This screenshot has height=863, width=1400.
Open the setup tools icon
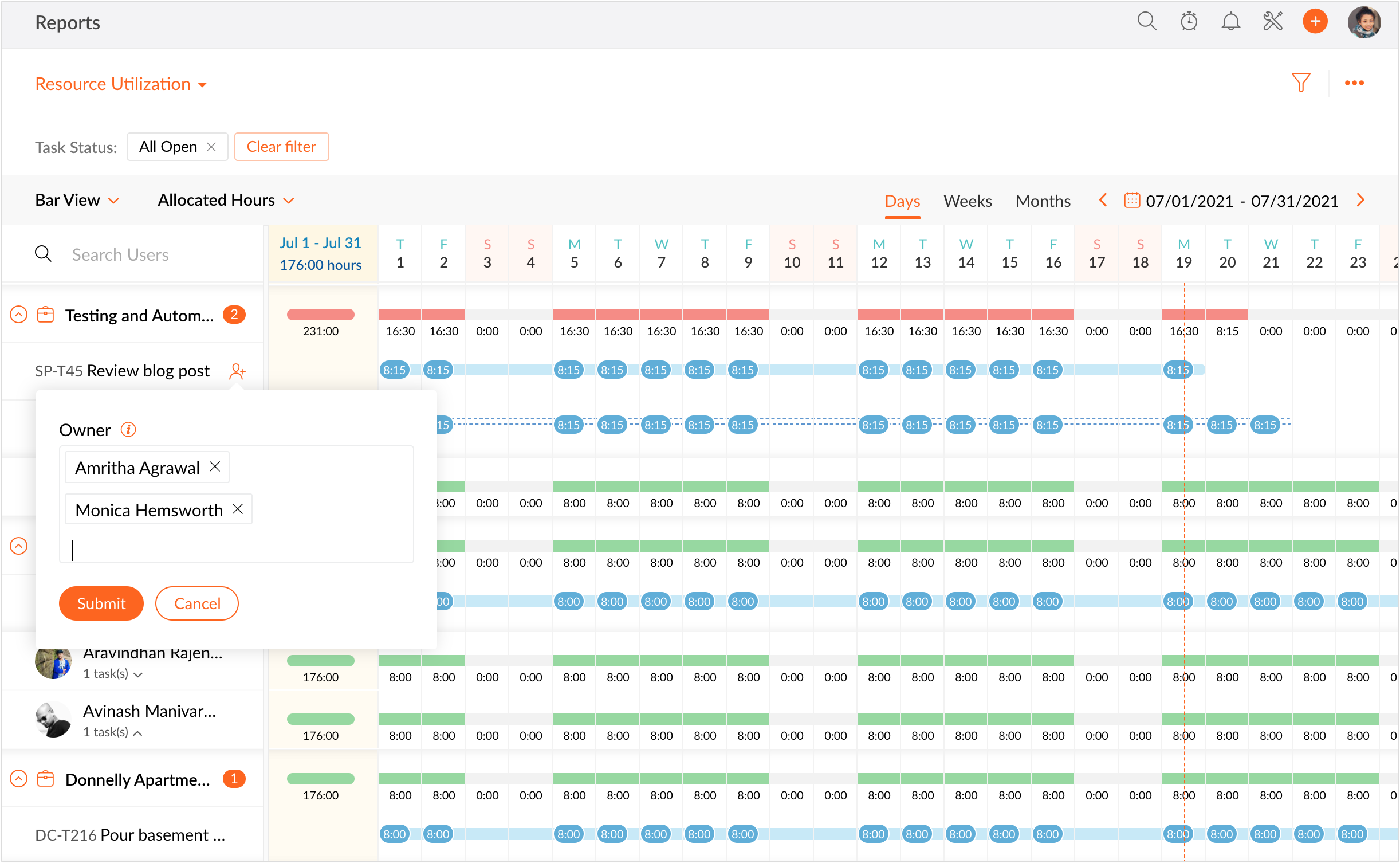[x=1272, y=22]
